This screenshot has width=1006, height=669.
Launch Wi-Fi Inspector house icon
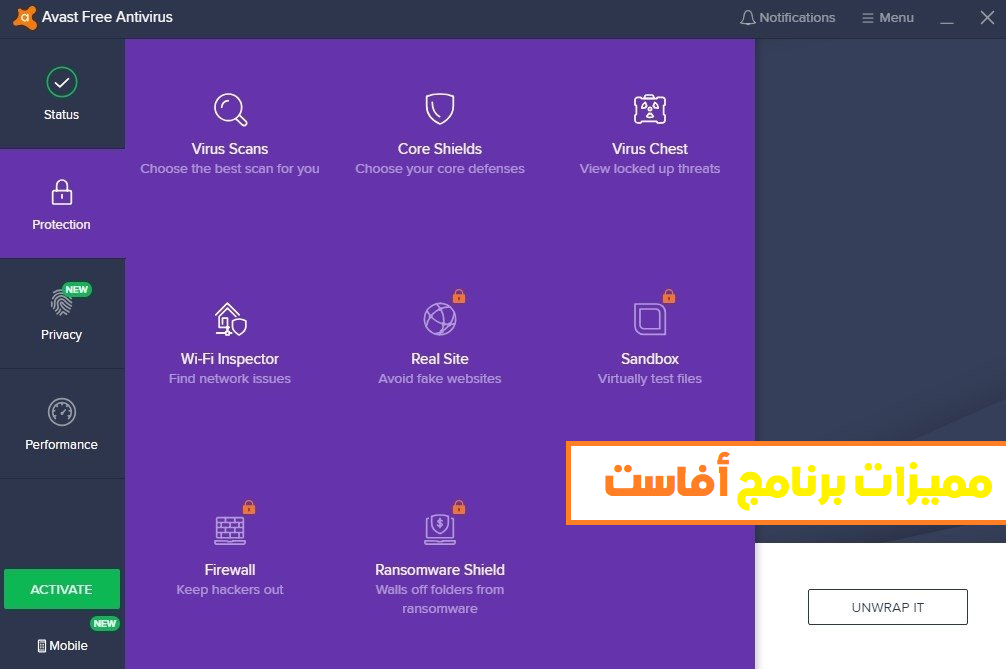point(230,319)
